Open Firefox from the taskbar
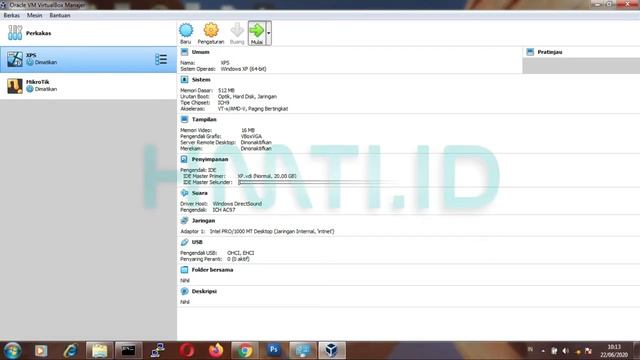The width and height of the screenshot is (640, 360). 216,351
